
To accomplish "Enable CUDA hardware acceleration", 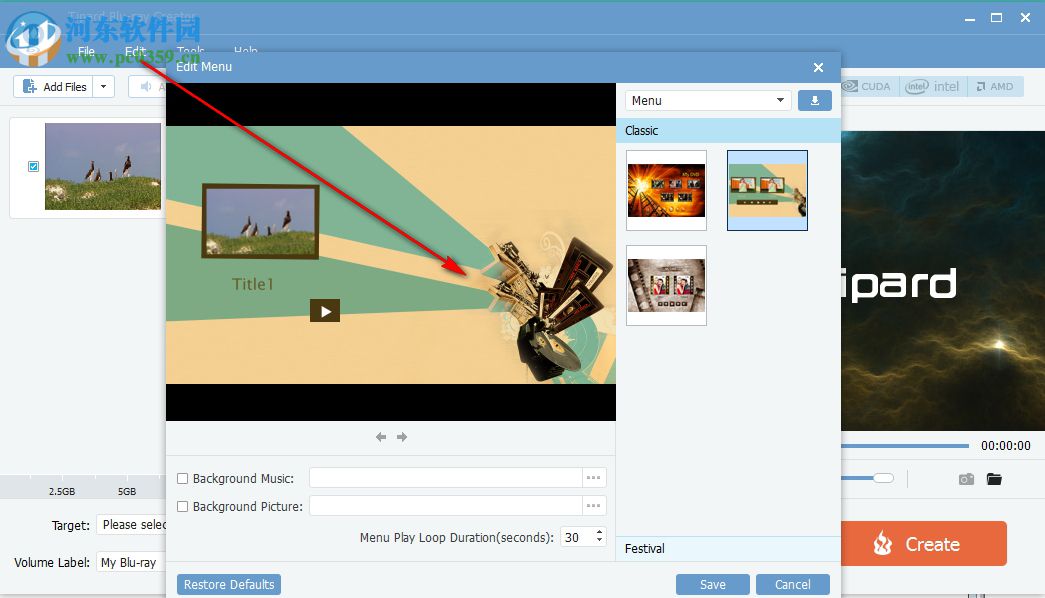I will coord(866,86).
